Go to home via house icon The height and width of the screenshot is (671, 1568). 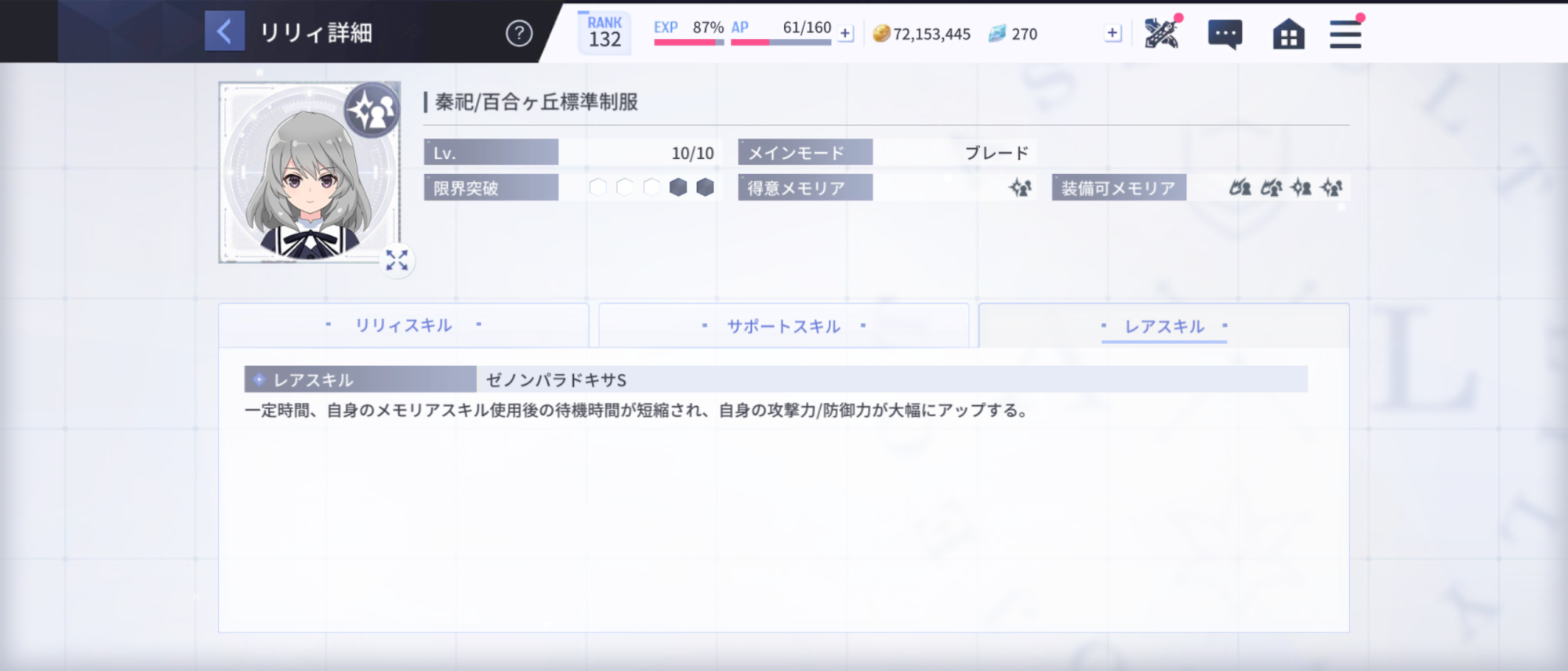[x=1288, y=34]
